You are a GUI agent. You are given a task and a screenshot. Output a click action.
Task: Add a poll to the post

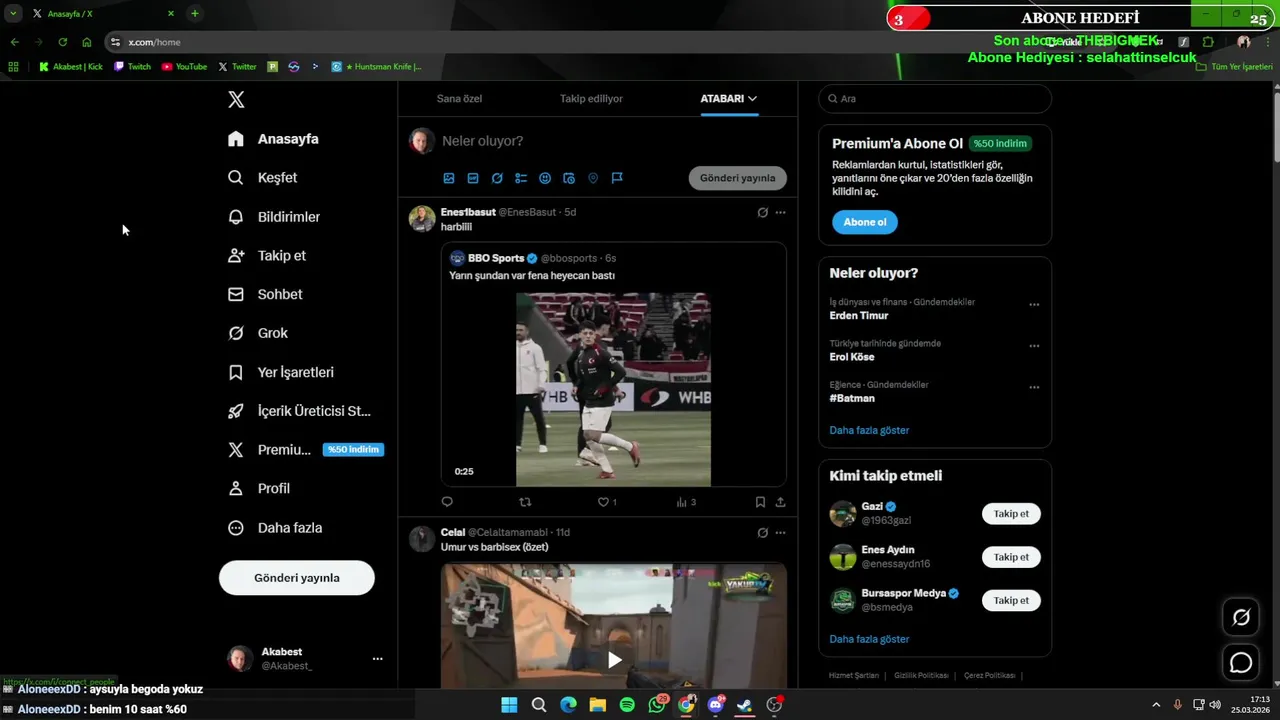coord(521,178)
